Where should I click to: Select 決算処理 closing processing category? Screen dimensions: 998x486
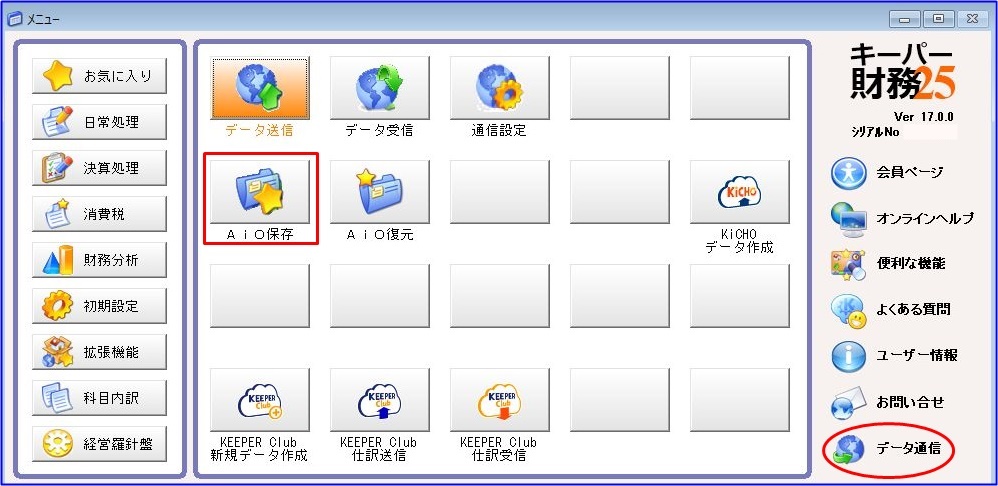pyautogui.click(x=99, y=168)
